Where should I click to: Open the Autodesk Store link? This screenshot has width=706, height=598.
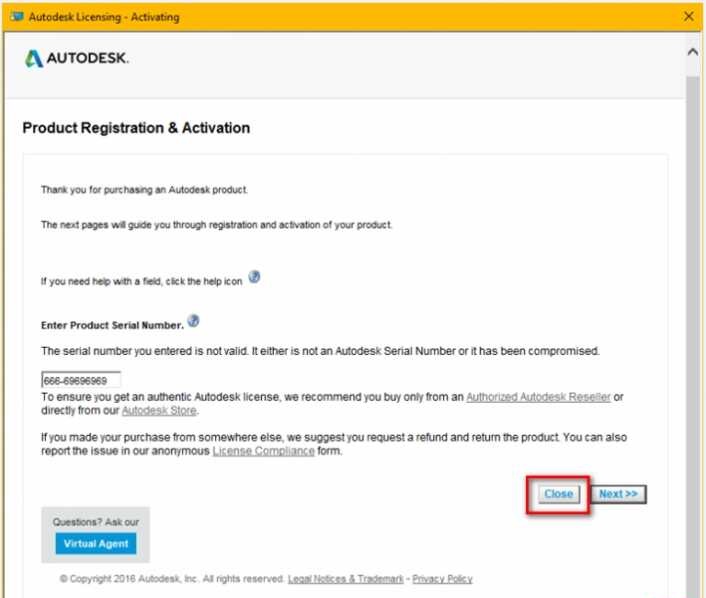coord(159,410)
